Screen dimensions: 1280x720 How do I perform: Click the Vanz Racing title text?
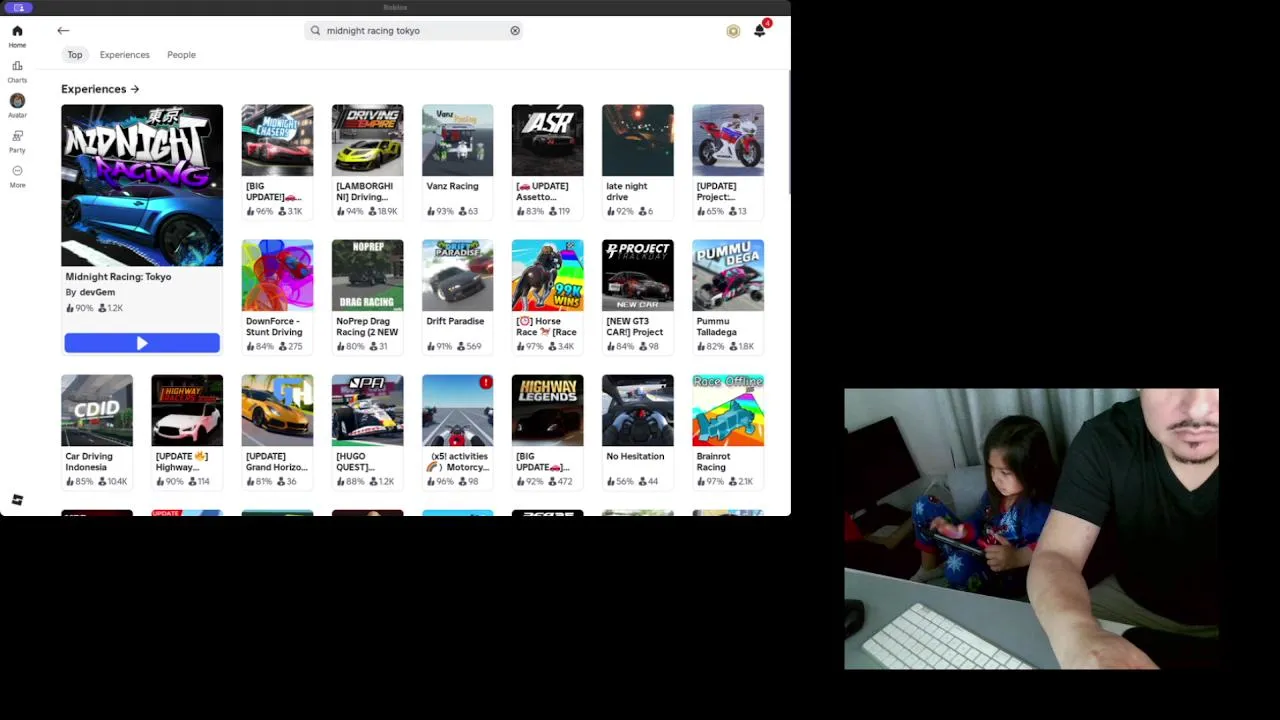point(452,186)
